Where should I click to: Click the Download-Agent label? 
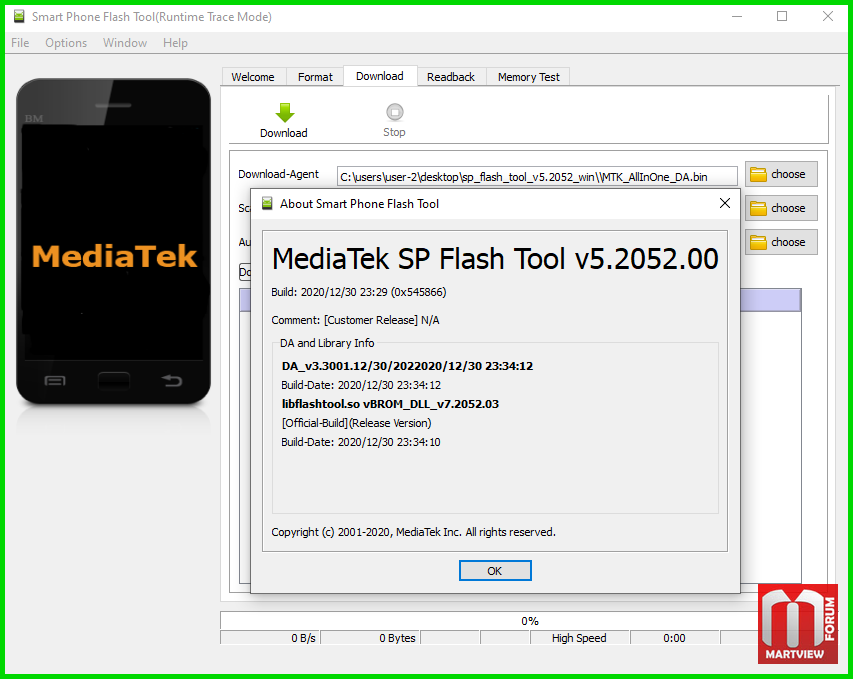[x=279, y=174]
